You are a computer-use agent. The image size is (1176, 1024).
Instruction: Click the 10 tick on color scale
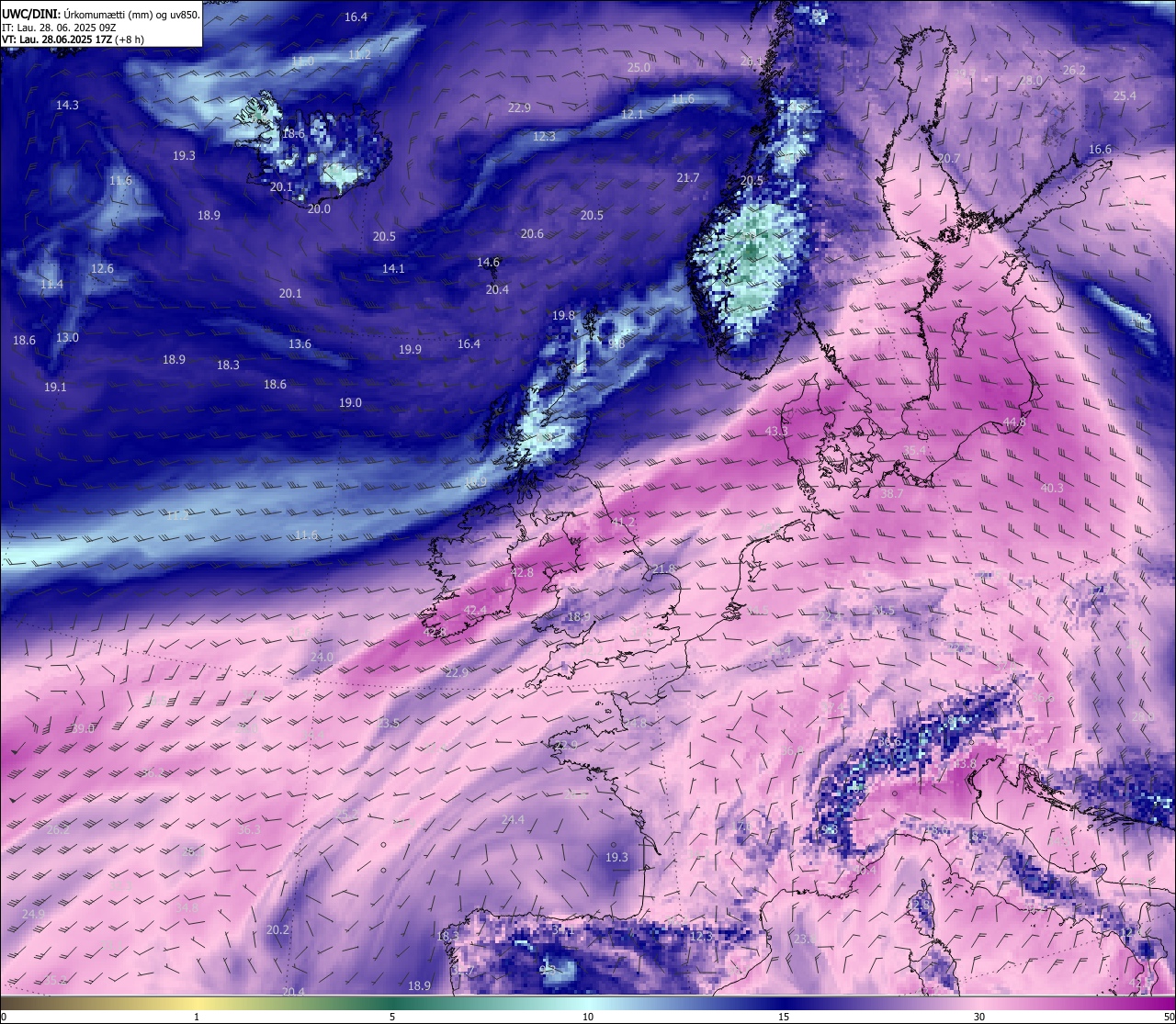[x=588, y=1017]
